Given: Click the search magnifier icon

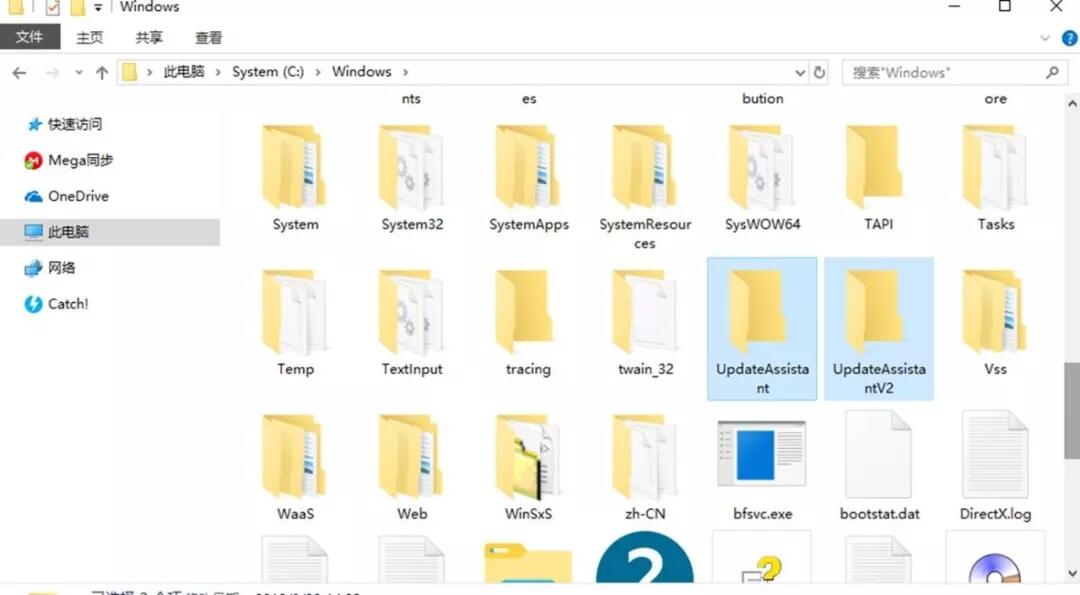Looking at the screenshot, I should [1052, 72].
